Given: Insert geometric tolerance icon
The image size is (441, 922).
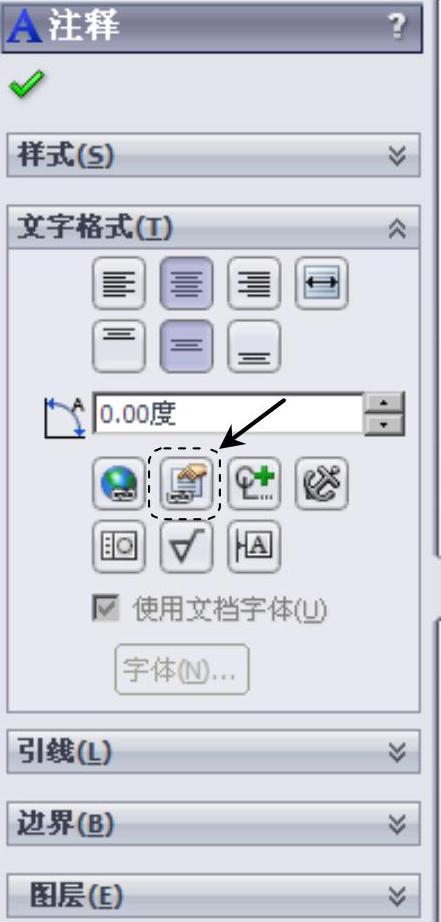Looking at the screenshot, I should coord(119,547).
